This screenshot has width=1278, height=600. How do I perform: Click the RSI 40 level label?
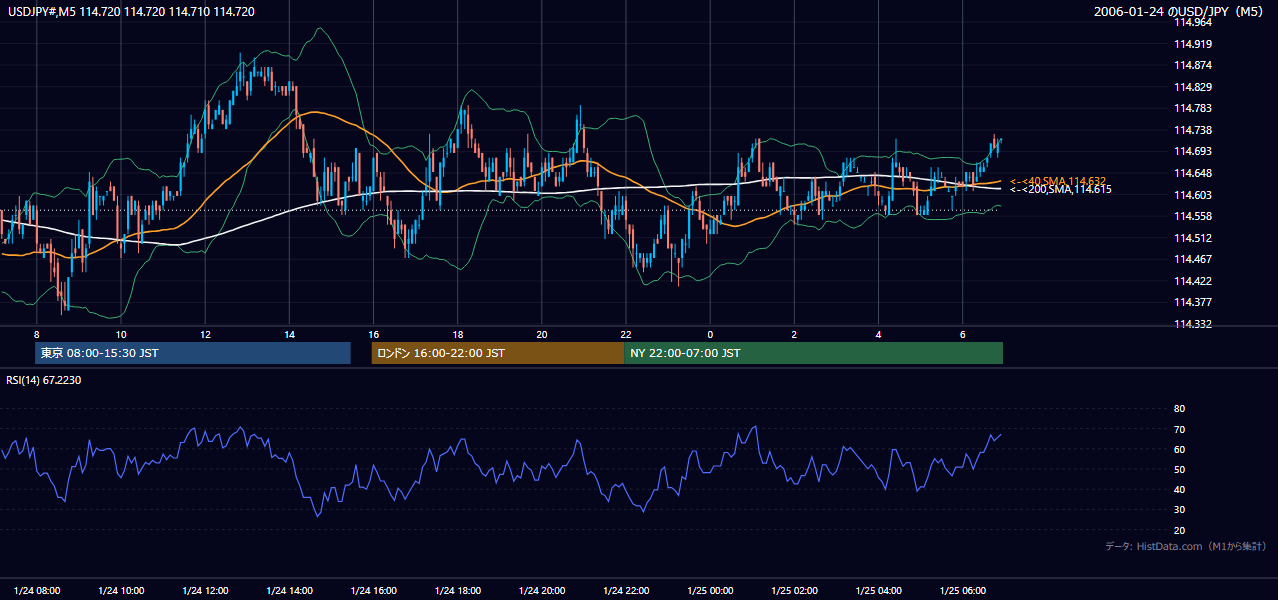point(1179,489)
